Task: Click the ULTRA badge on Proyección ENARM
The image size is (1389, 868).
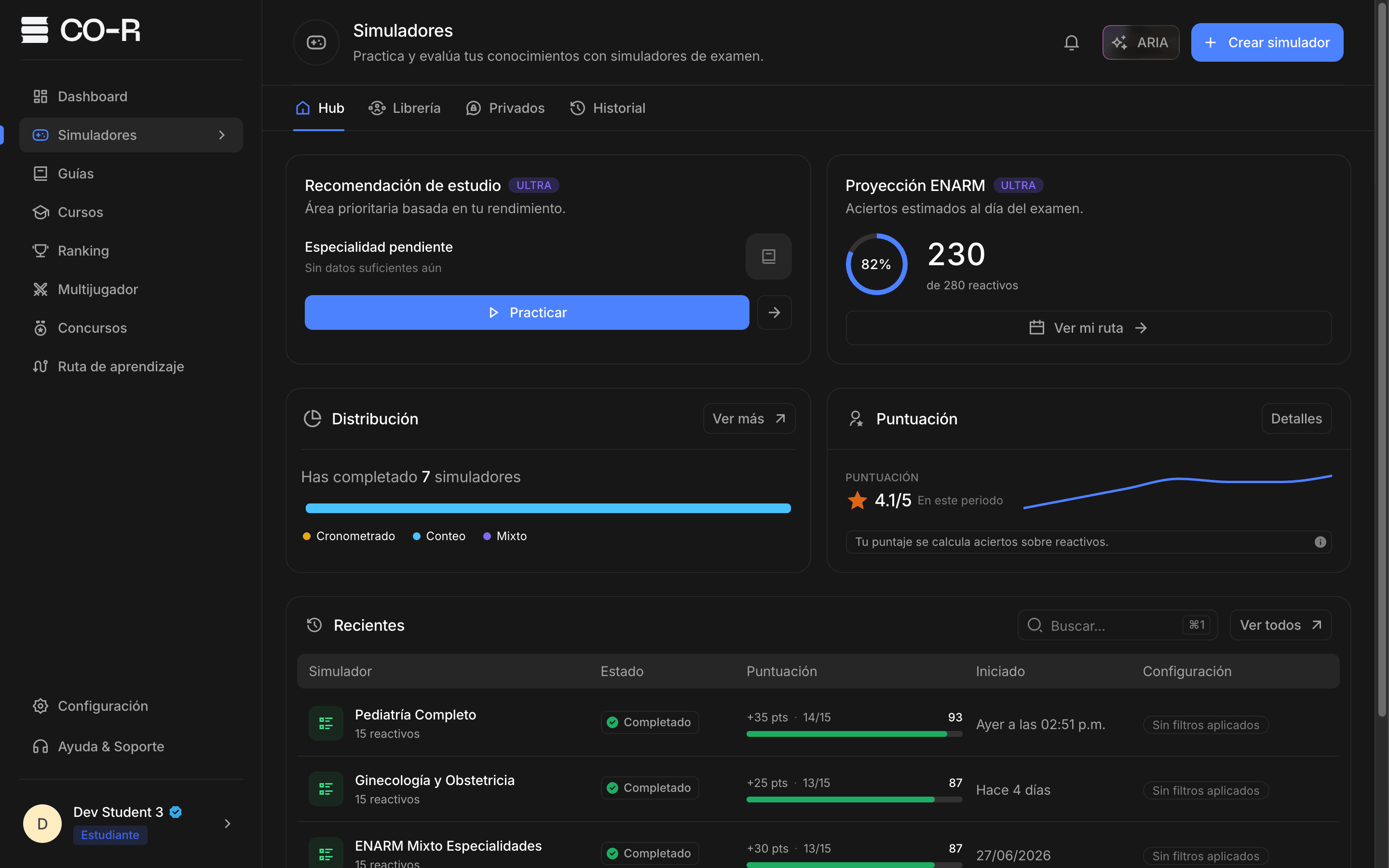Action: 1018,186
